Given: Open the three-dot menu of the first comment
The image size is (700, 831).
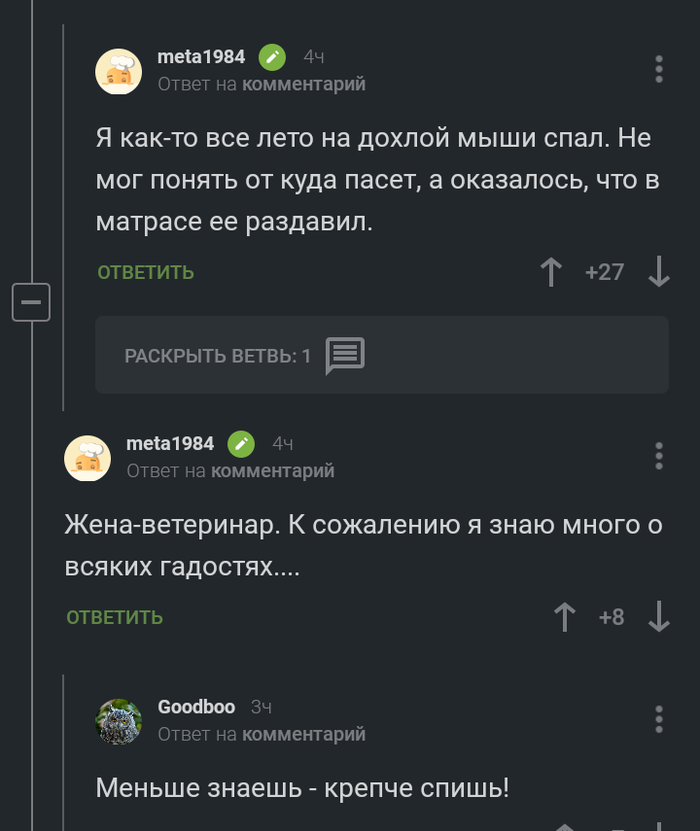Looking at the screenshot, I should [658, 70].
